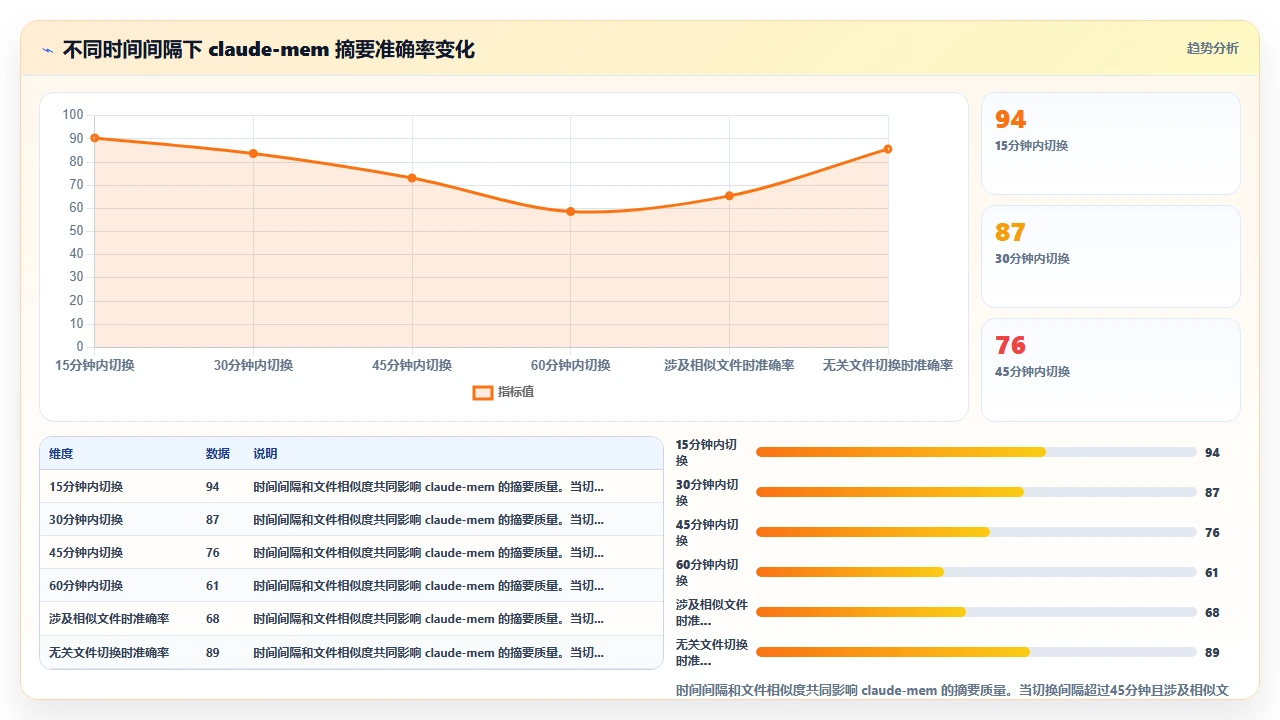
Task: Click the 指标值 legend text under the chart
Action: point(516,392)
